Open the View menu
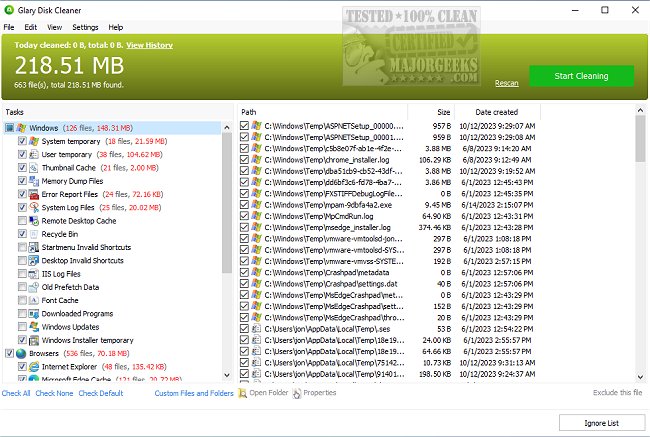Screen dimensions: 650x437 (x=55, y=27)
